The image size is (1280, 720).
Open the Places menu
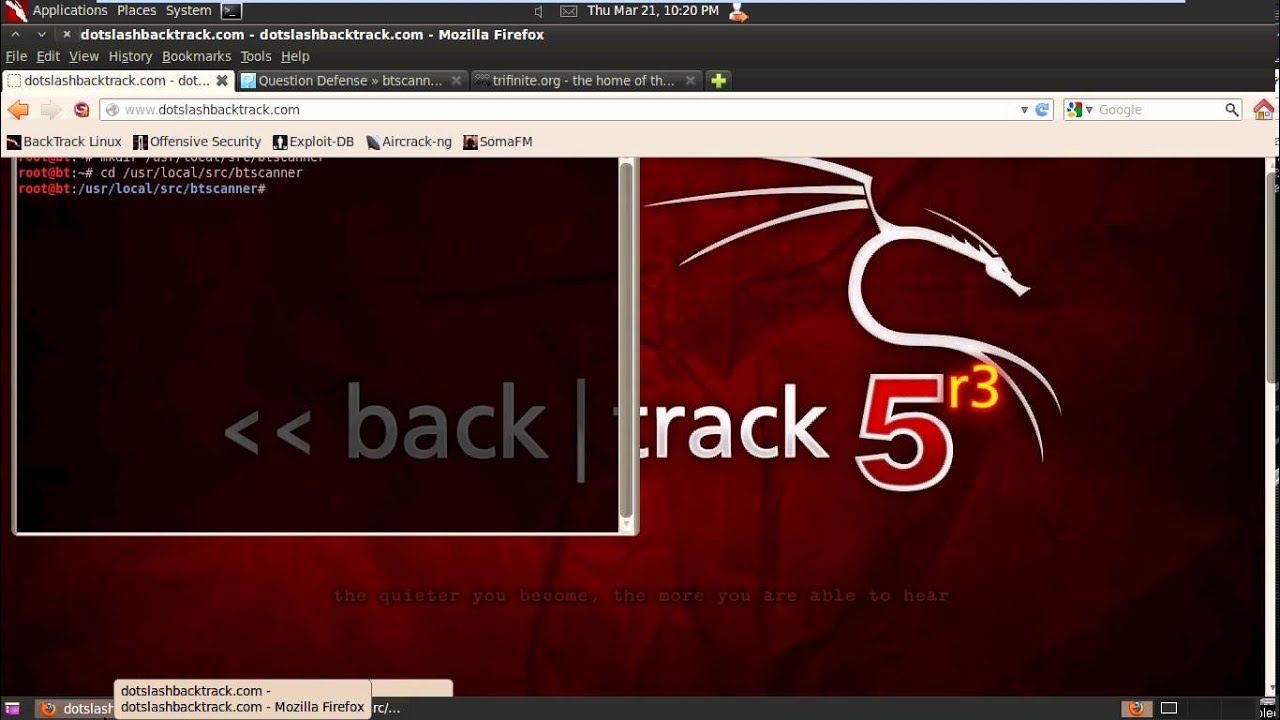(136, 11)
